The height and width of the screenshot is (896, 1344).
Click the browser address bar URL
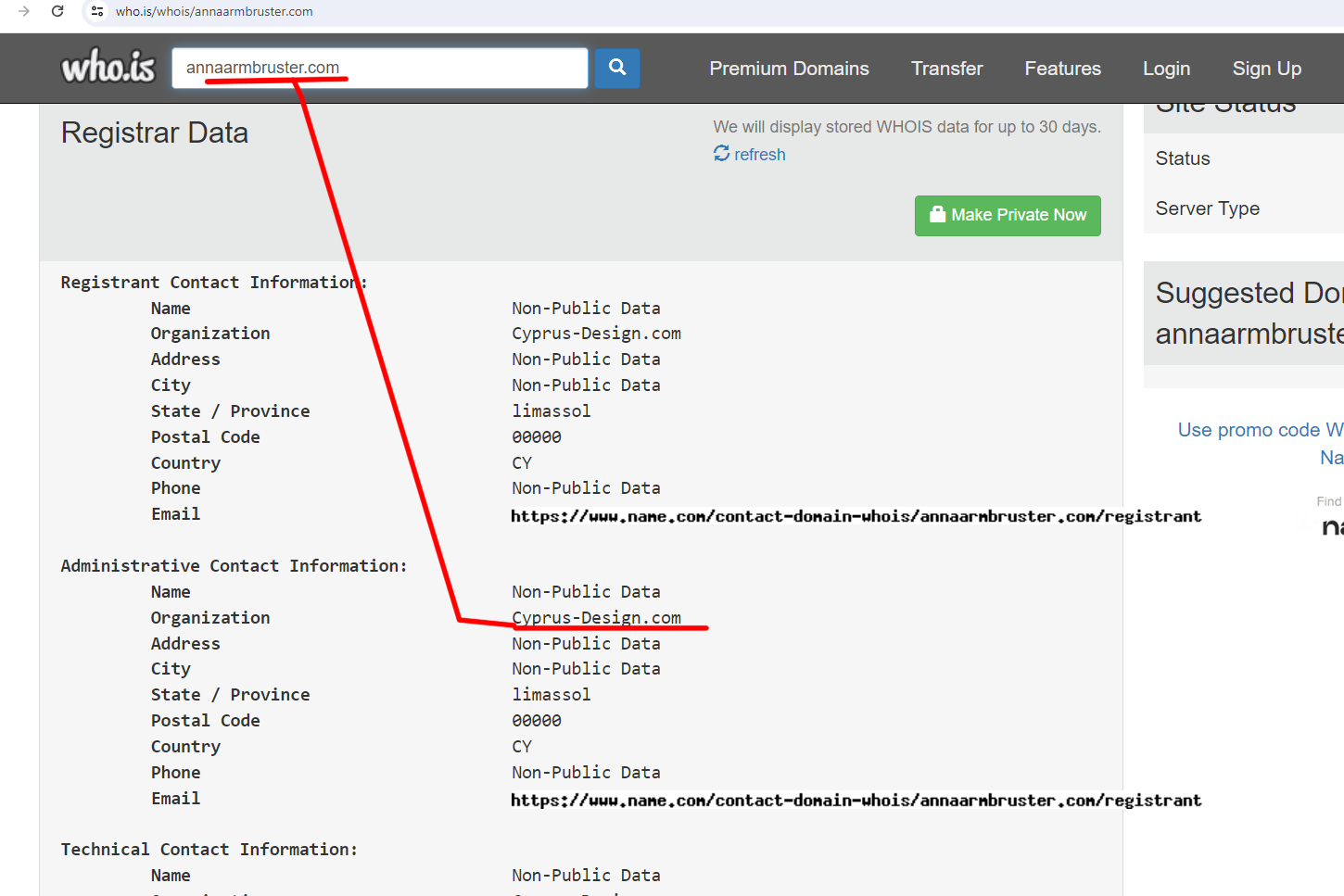coord(214,12)
